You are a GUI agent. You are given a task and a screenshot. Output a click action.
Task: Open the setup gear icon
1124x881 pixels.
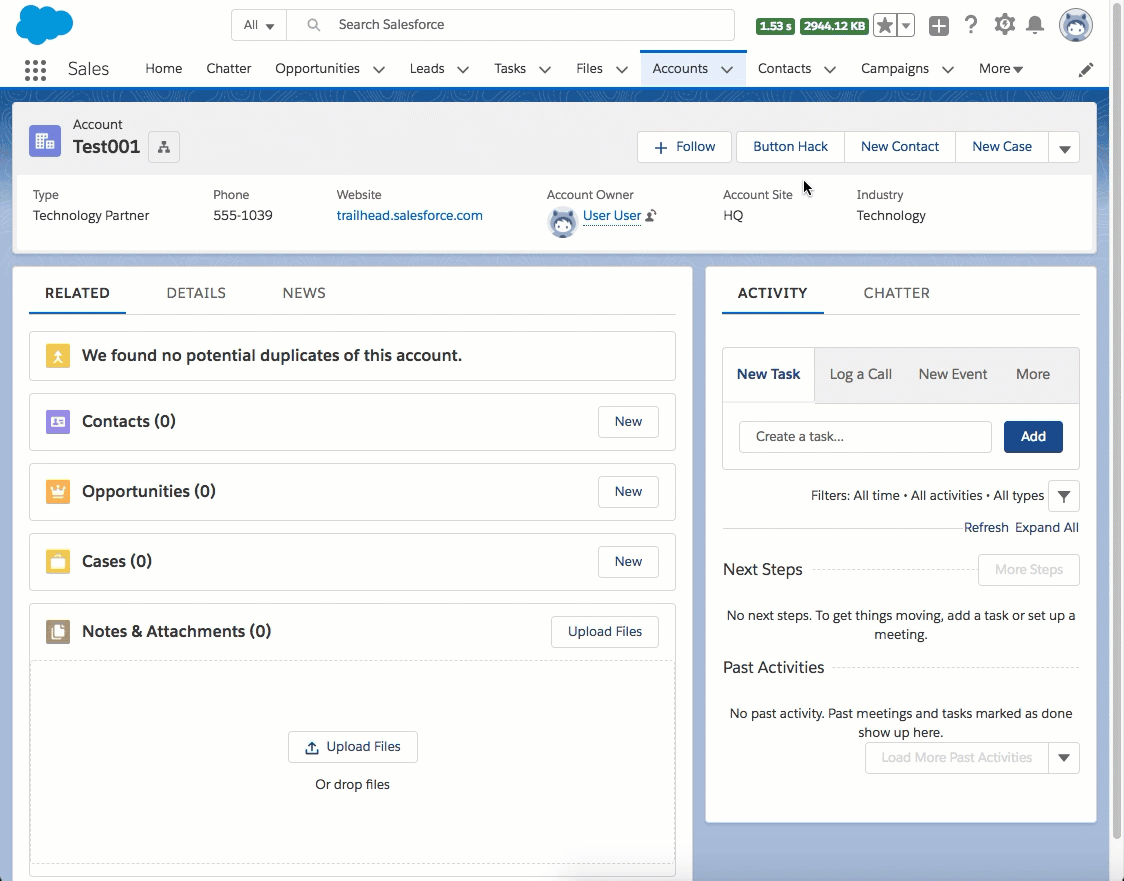(x=1004, y=24)
